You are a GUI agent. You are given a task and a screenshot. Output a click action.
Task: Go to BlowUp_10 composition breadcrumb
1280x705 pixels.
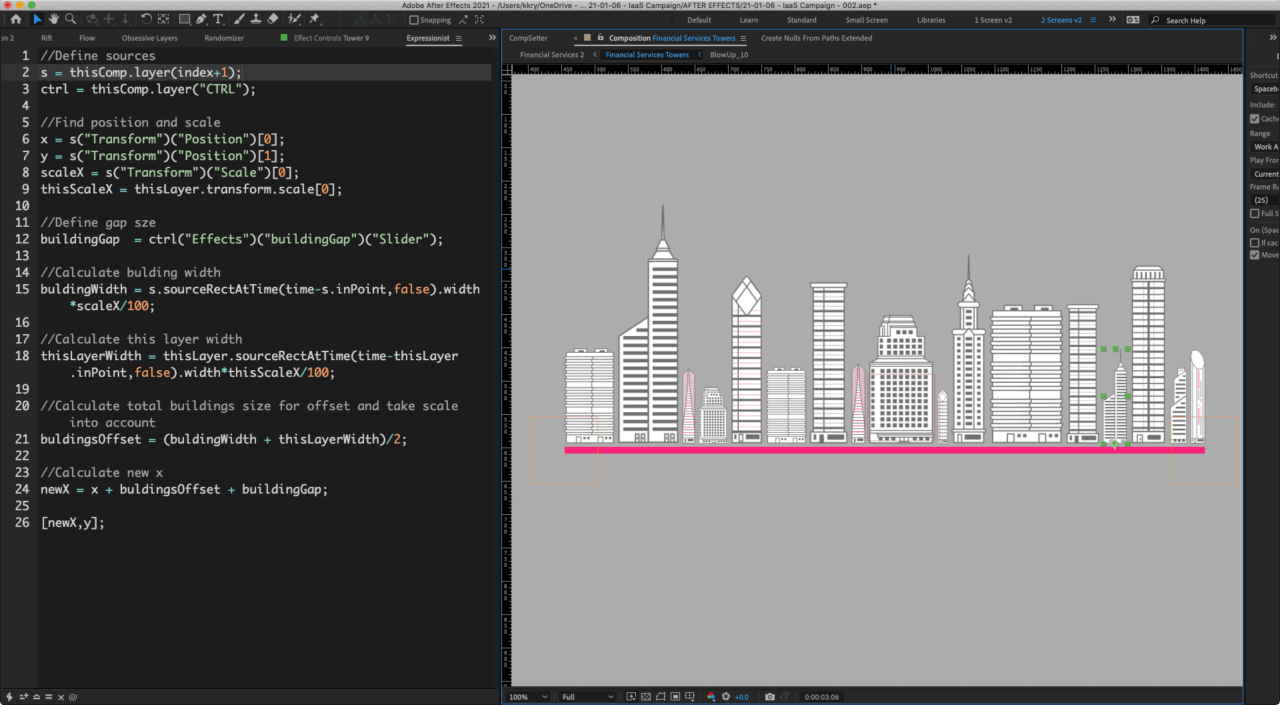(x=729, y=54)
